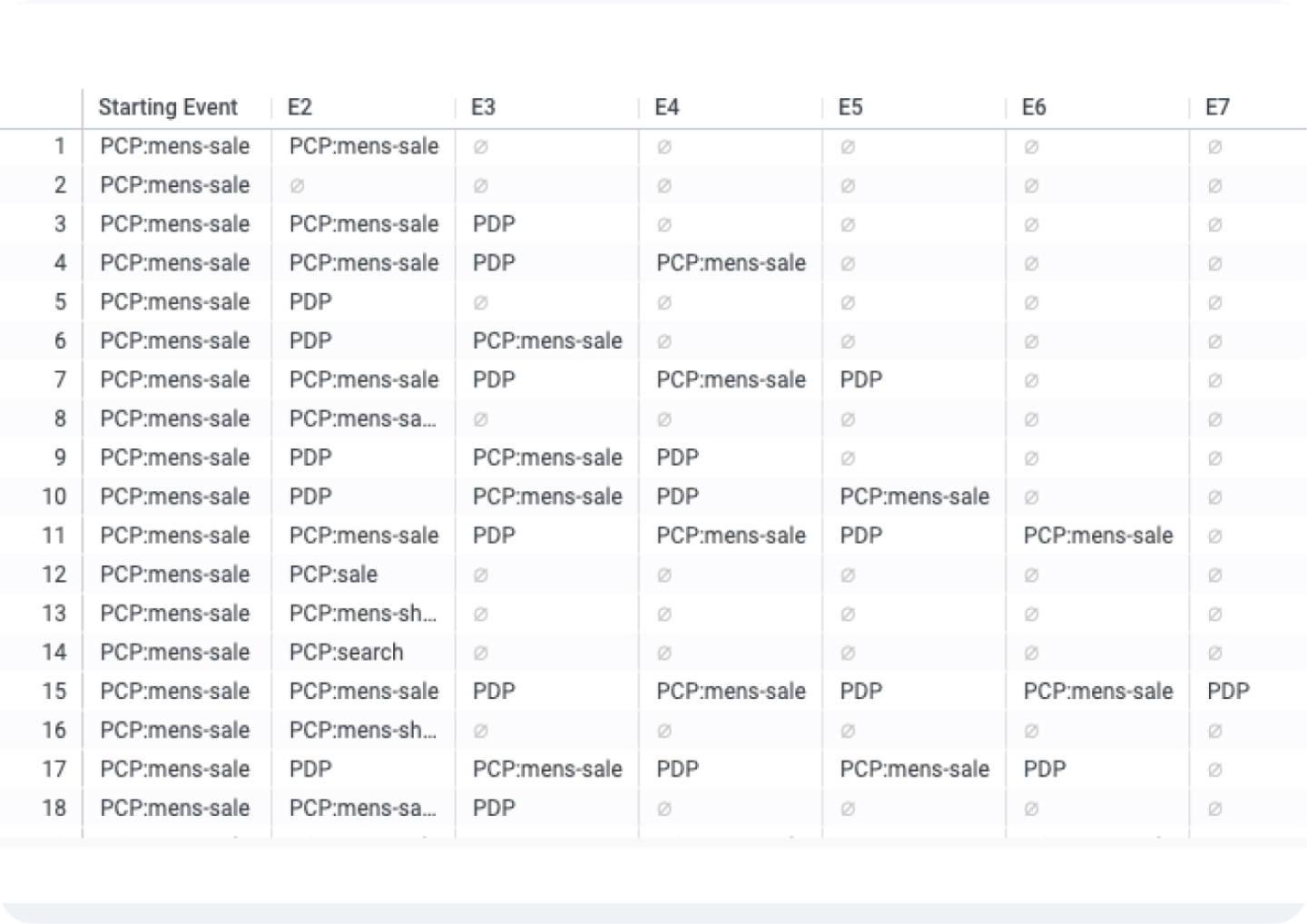The width and height of the screenshot is (1307, 924).
Task: Click the null icon in row 14 E3
Action: (x=480, y=653)
